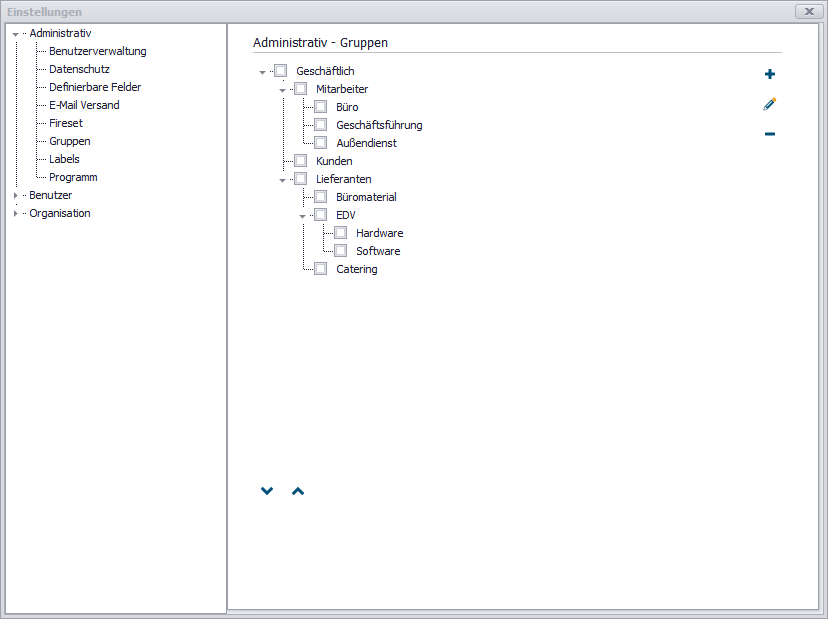Check the Hardware checkbox

tap(340, 233)
